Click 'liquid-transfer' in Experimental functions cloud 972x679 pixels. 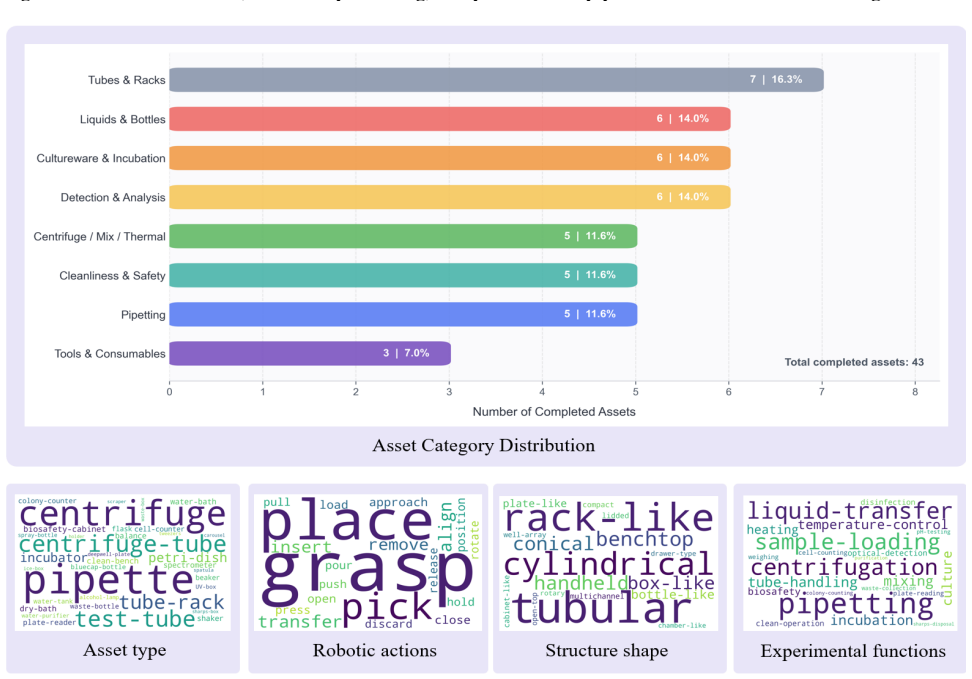[x=849, y=511]
